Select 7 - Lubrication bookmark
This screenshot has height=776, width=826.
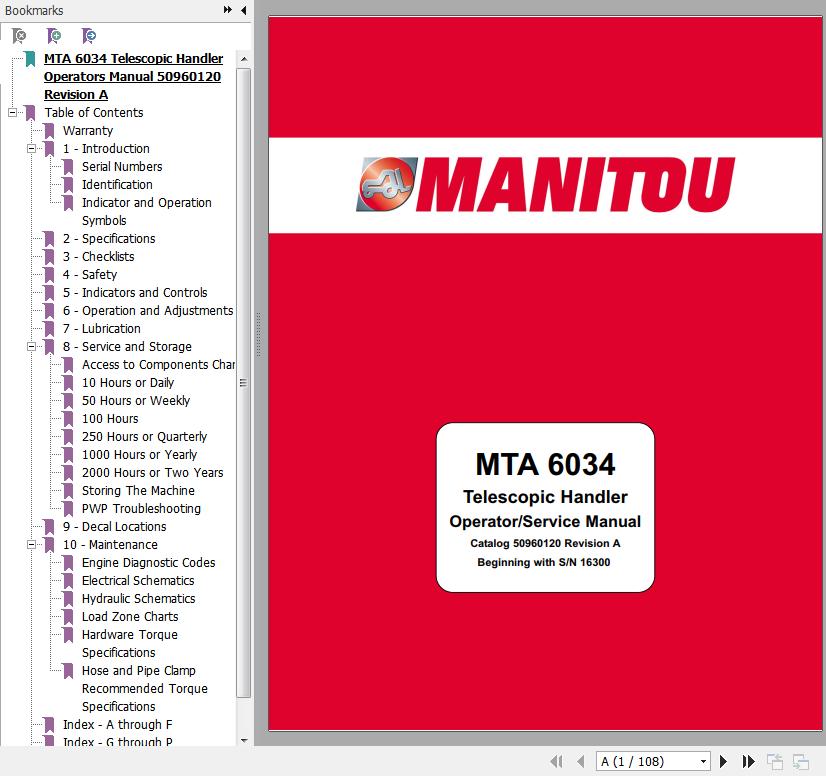(x=102, y=329)
